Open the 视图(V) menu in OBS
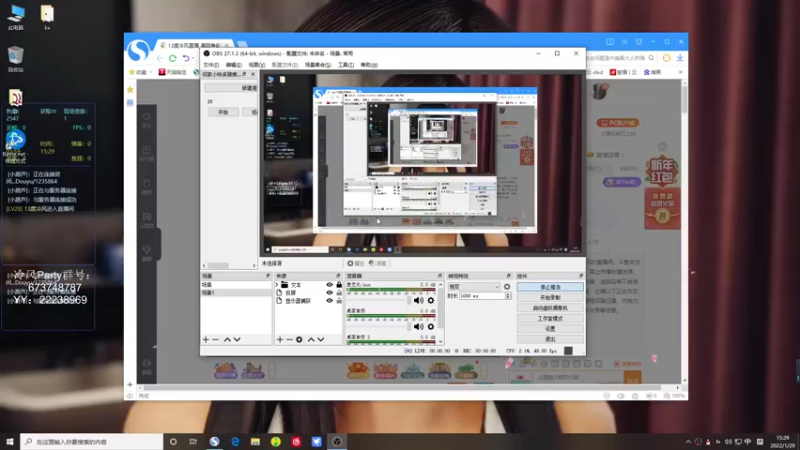The height and width of the screenshot is (450, 800). pyautogui.click(x=257, y=65)
